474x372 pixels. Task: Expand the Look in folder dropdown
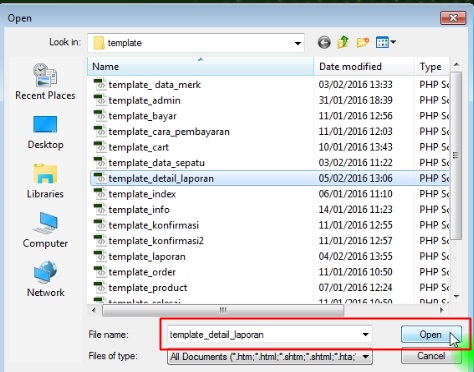pos(298,43)
